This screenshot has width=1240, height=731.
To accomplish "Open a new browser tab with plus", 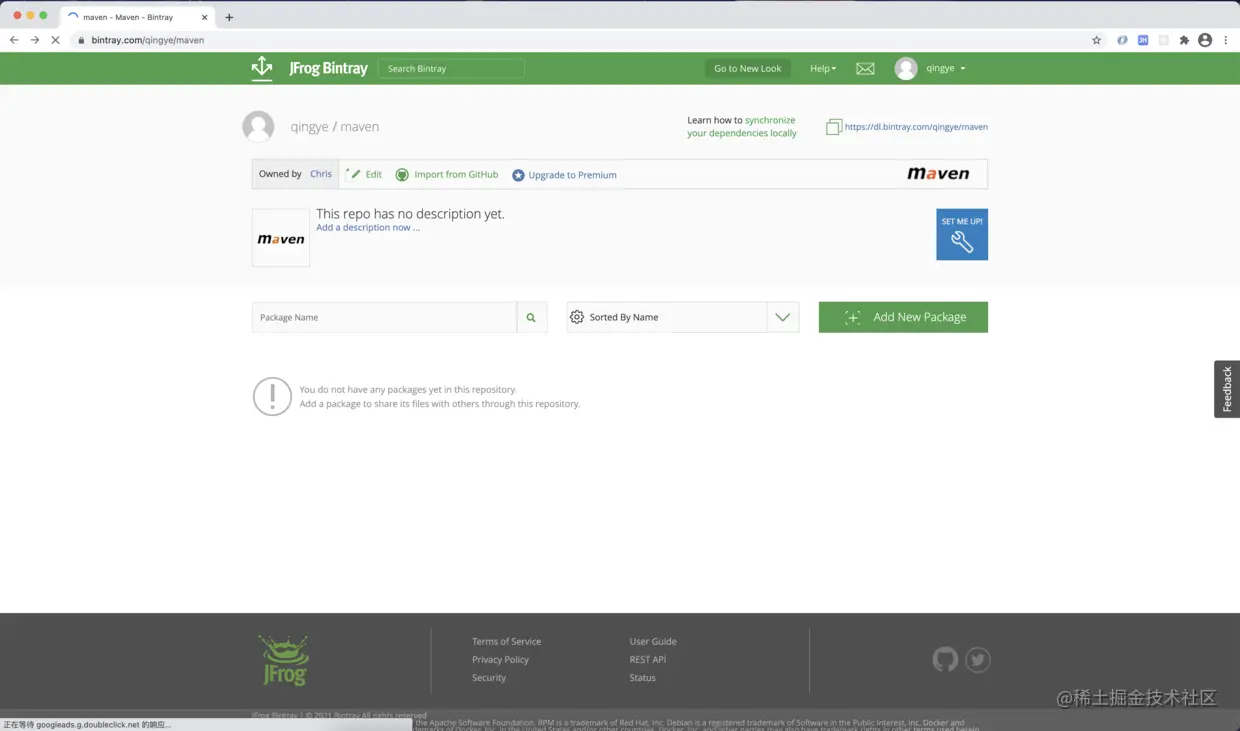I will 229,17.
